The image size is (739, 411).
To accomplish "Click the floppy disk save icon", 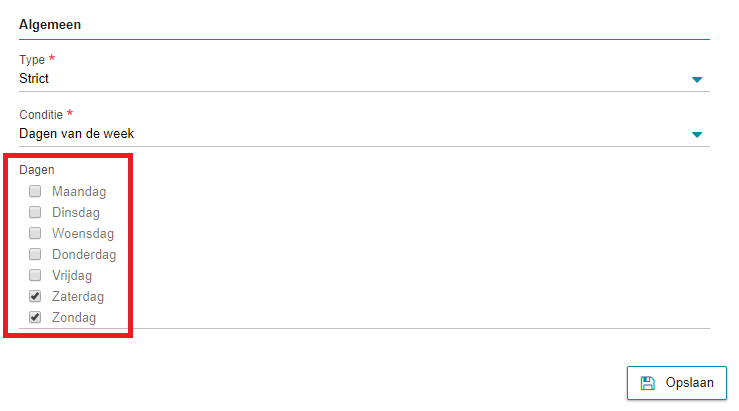I will [x=648, y=383].
